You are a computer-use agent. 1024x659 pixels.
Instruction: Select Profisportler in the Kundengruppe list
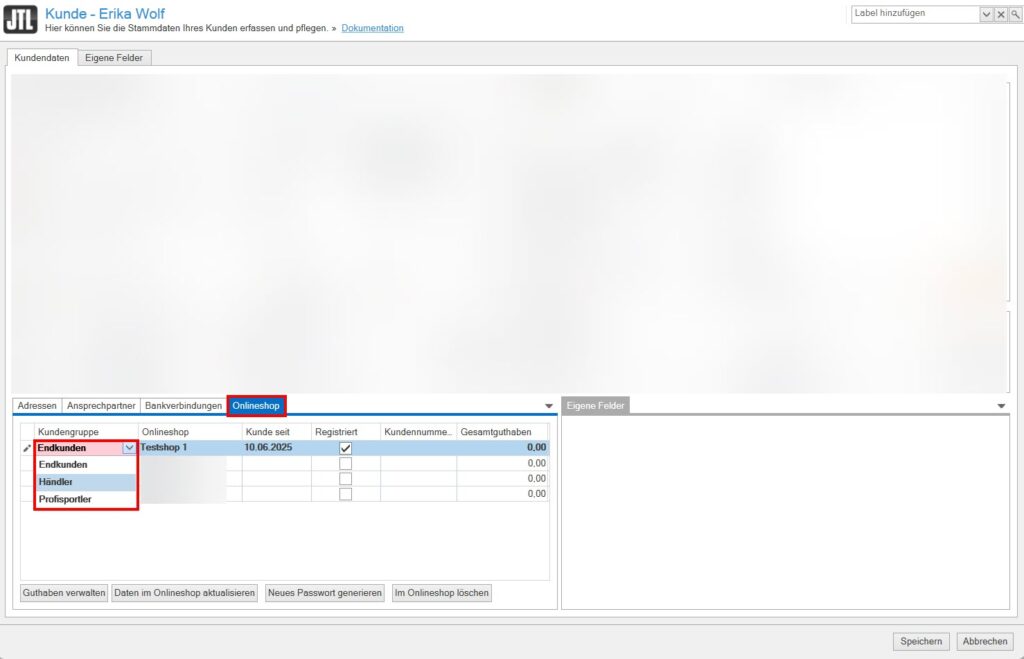click(x=64, y=499)
